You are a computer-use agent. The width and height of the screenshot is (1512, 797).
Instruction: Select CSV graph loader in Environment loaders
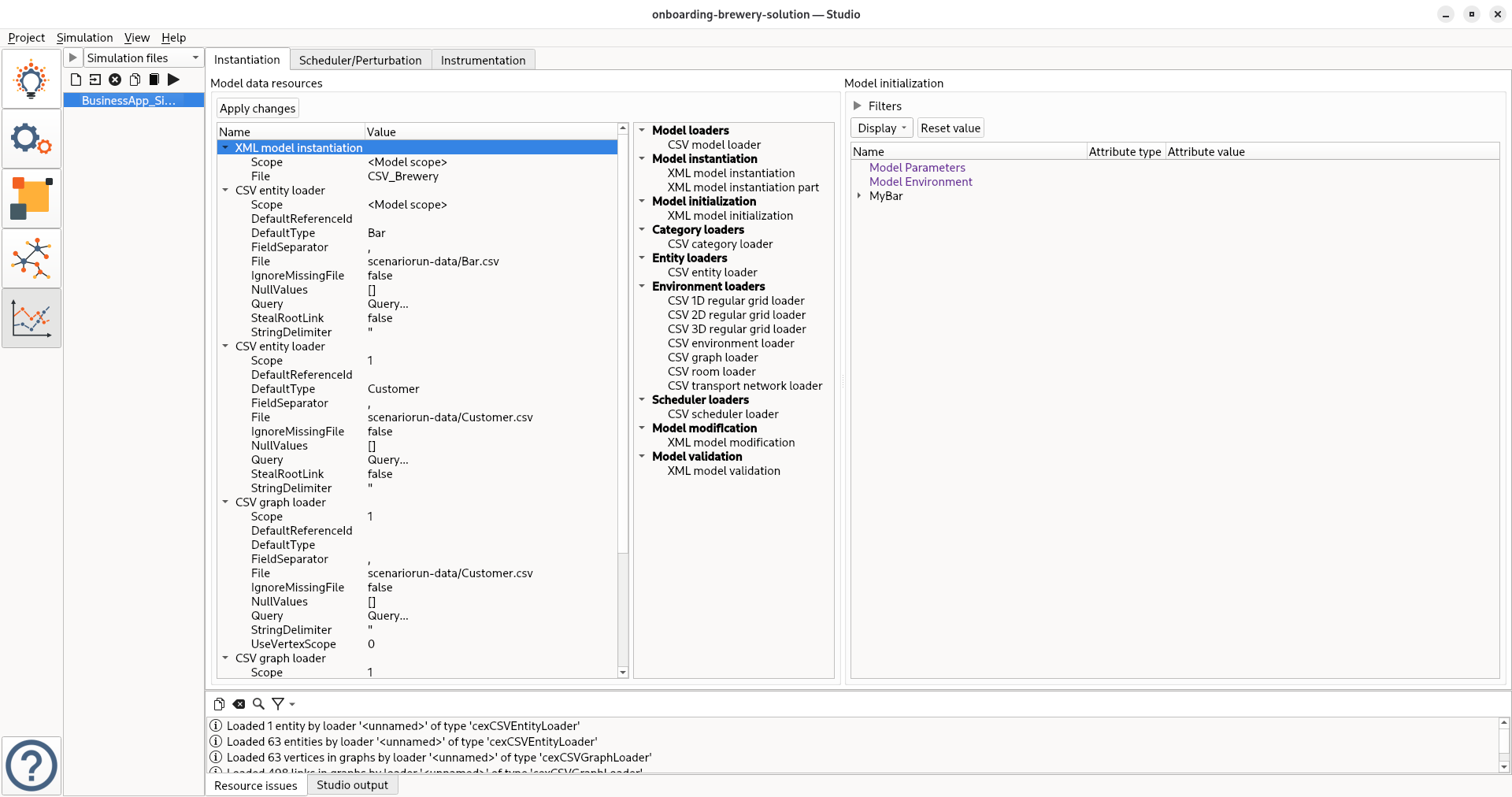713,358
